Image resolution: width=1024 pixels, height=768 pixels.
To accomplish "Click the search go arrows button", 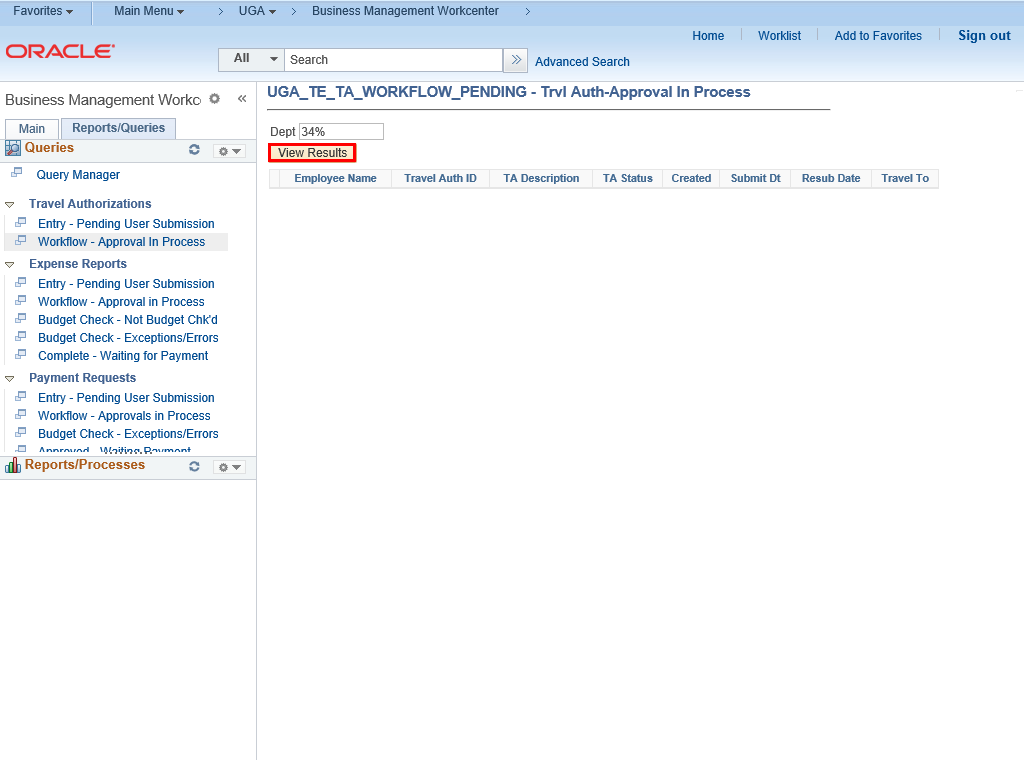I will coord(515,60).
